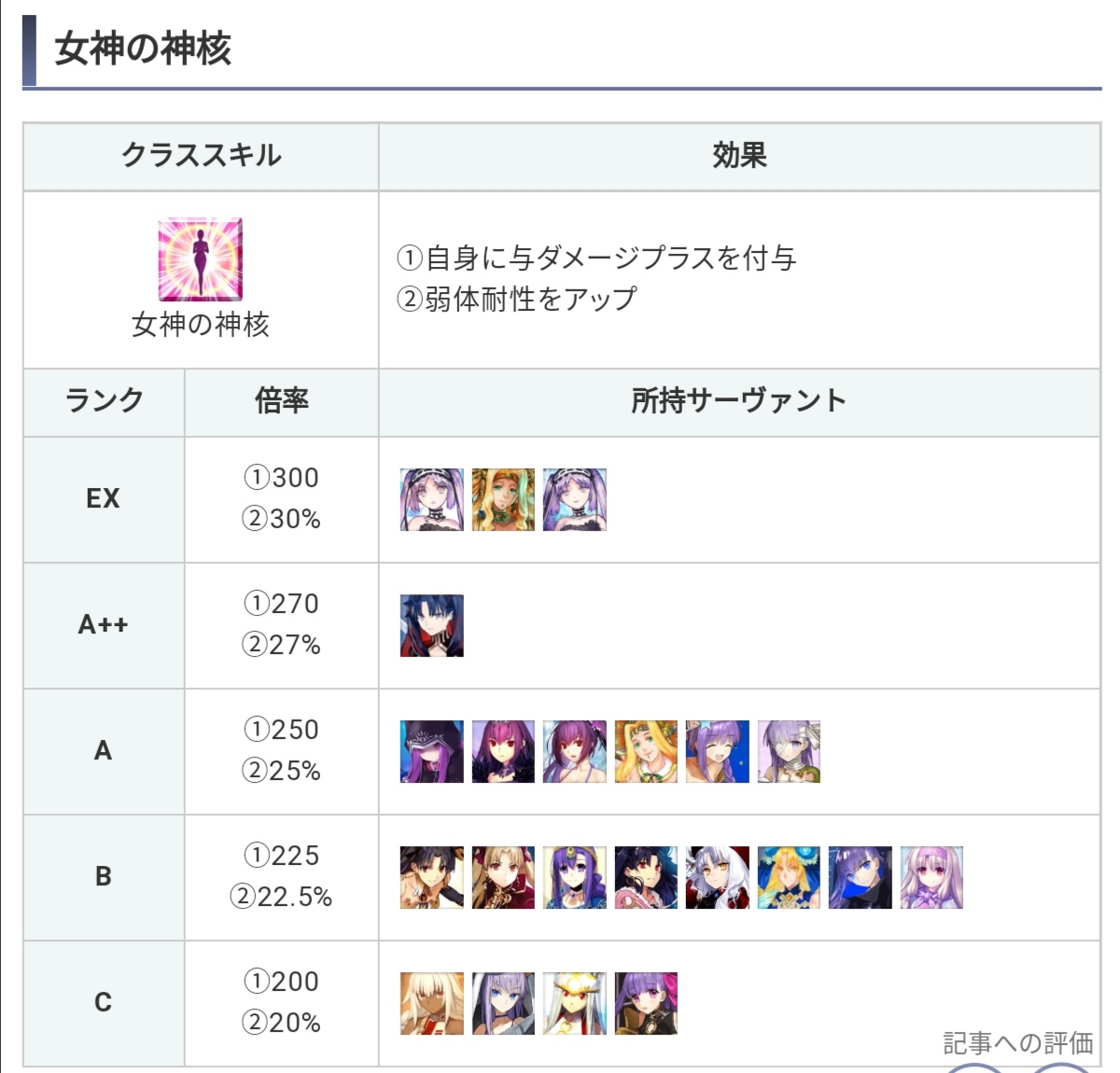Select the B rank cell
This screenshot has width=1120, height=1073.
click(x=104, y=877)
